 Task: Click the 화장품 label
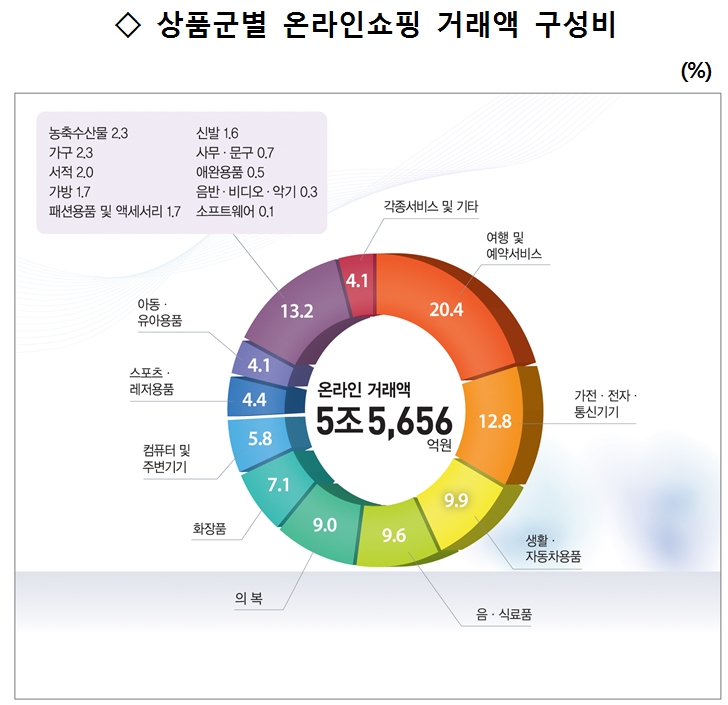pyautogui.click(x=209, y=529)
